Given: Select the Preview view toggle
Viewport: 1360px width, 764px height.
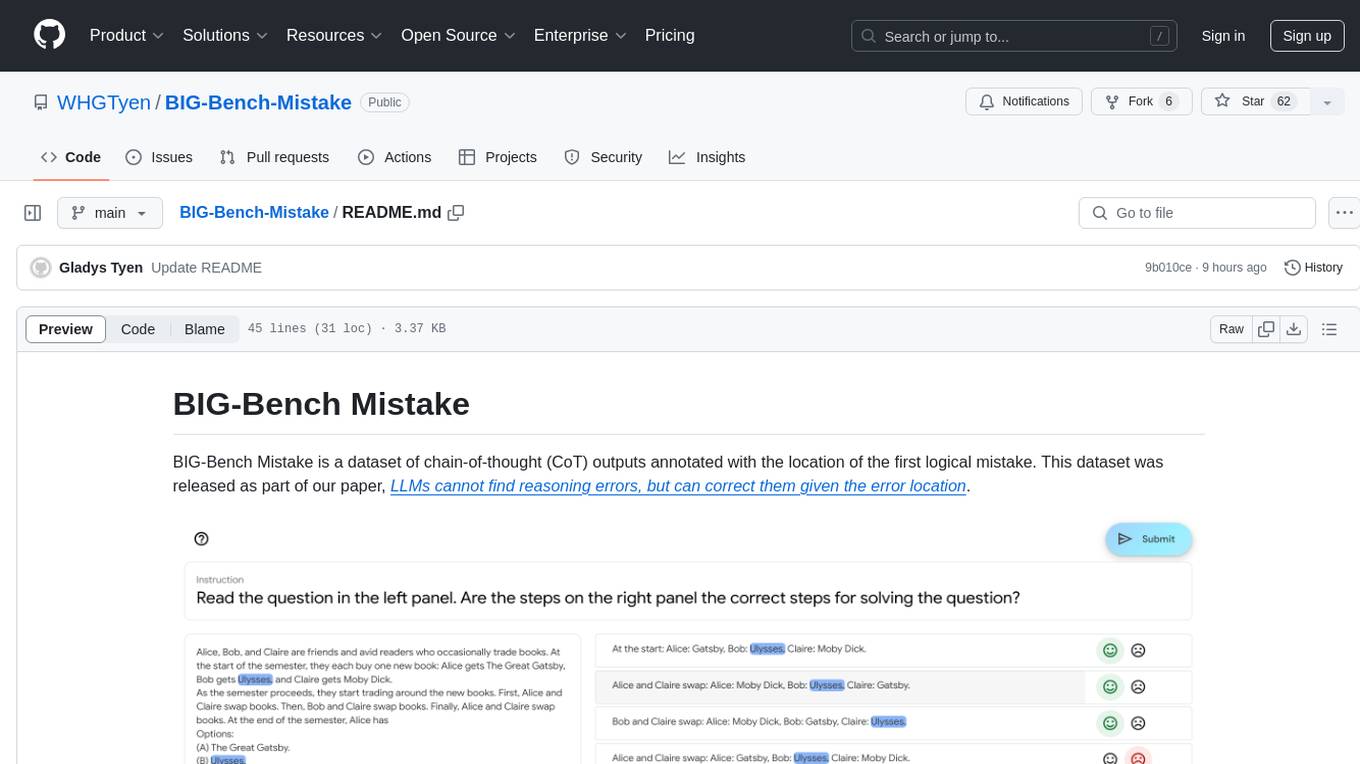Looking at the screenshot, I should click(x=66, y=329).
